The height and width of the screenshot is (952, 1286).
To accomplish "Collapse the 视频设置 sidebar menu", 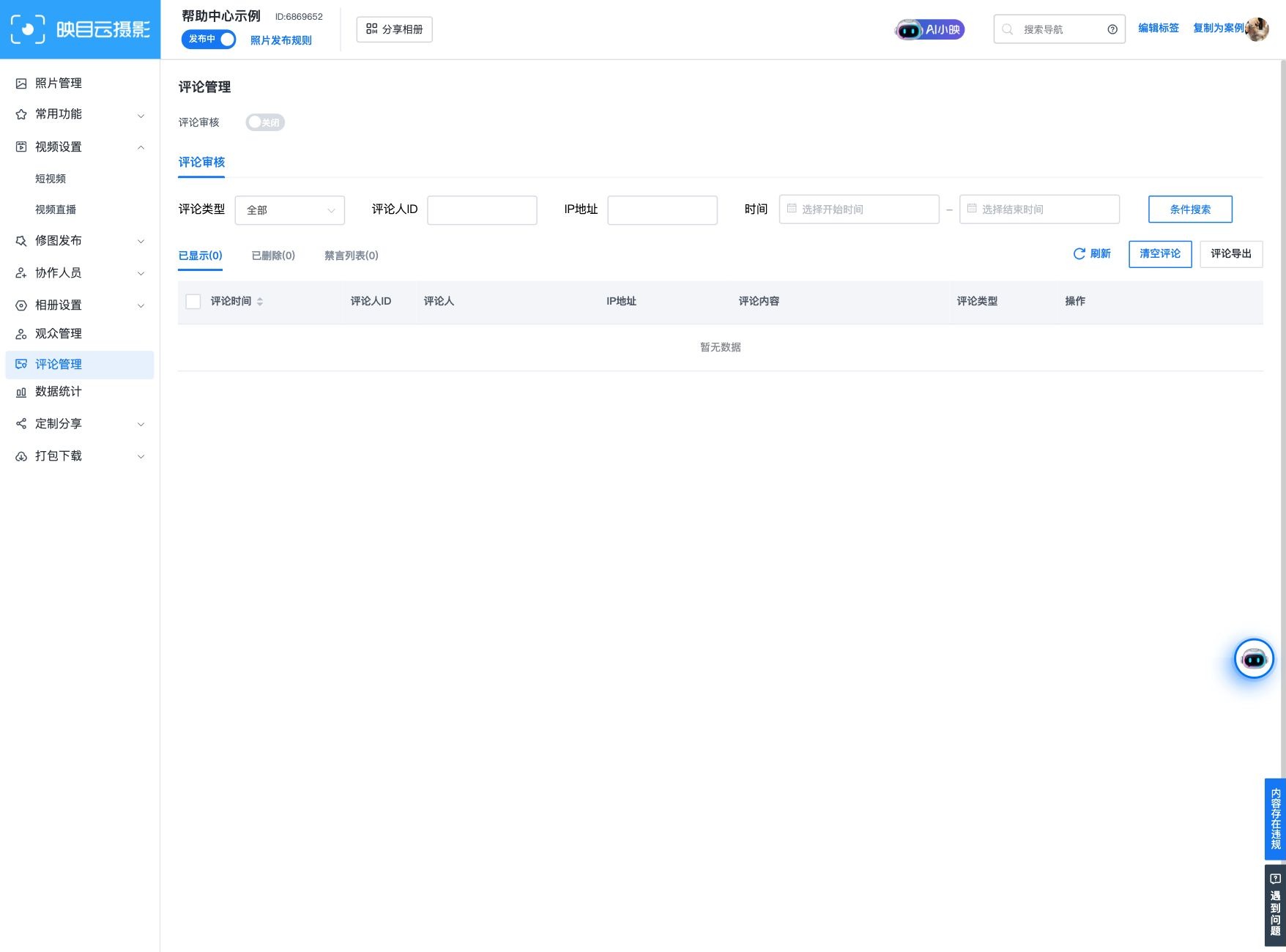I will pyautogui.click(x=81, y=147).
